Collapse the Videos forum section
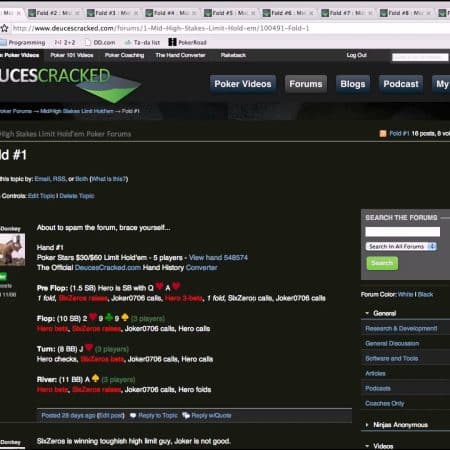The width and height of the screenshot is (450, 450). (x=367, y=446)
